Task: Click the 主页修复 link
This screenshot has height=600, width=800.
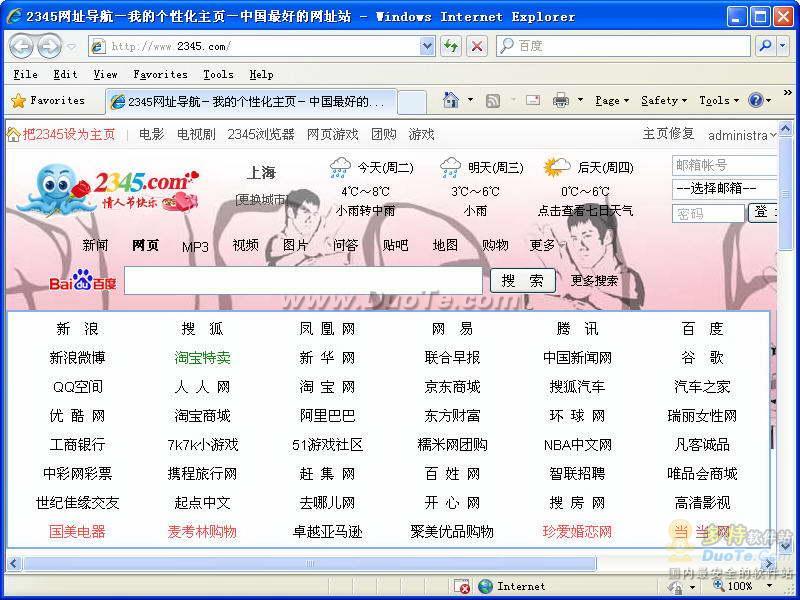Action: click(x=668, y=134)
